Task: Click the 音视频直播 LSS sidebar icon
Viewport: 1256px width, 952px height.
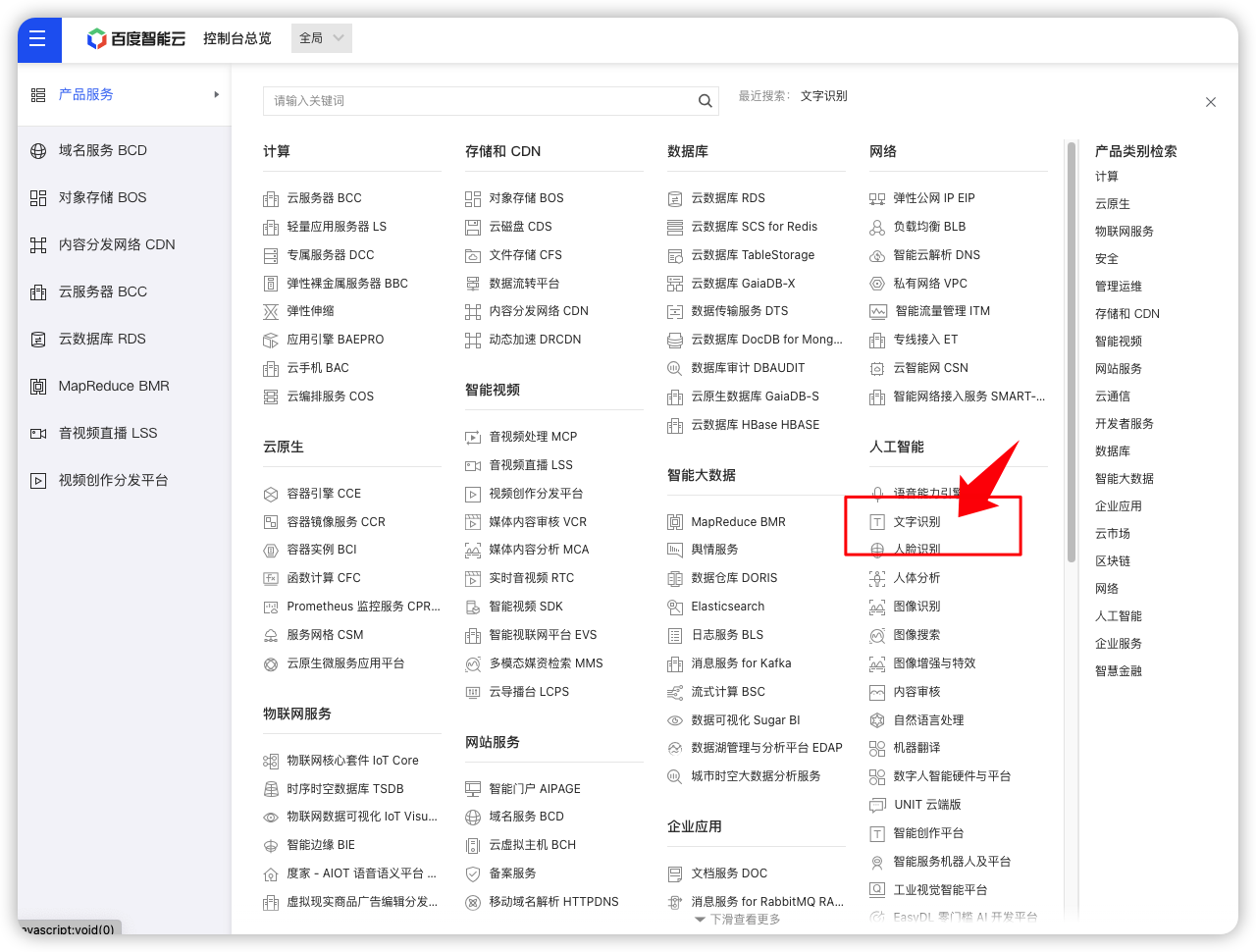Action: [x=38, y=434]
